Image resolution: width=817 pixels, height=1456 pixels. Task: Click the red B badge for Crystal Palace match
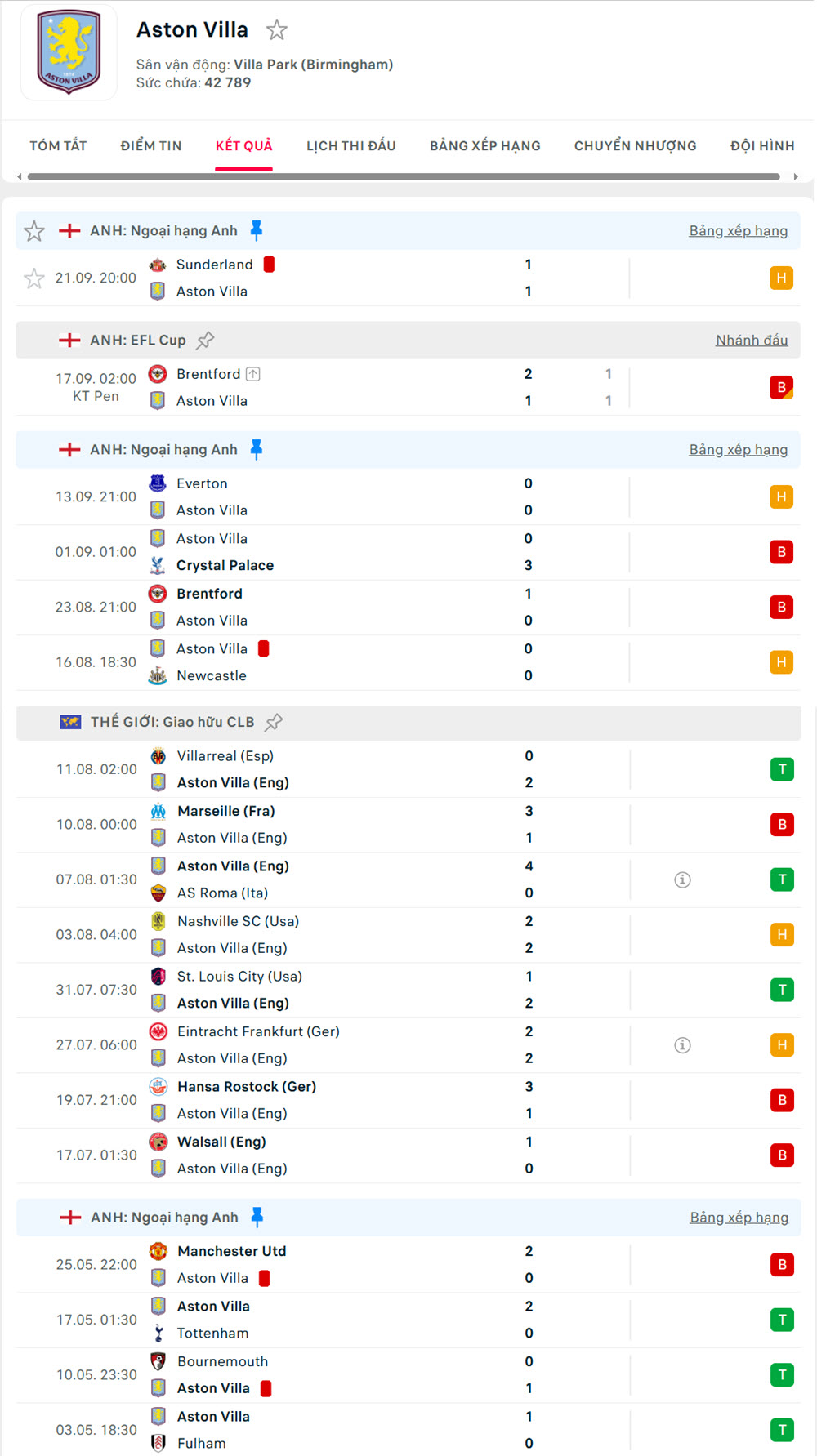(781, 552)
